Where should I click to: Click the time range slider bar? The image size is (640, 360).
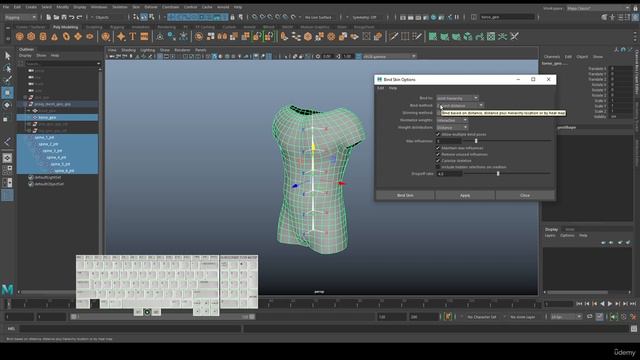pyautogui.click(x=162, y=317)
